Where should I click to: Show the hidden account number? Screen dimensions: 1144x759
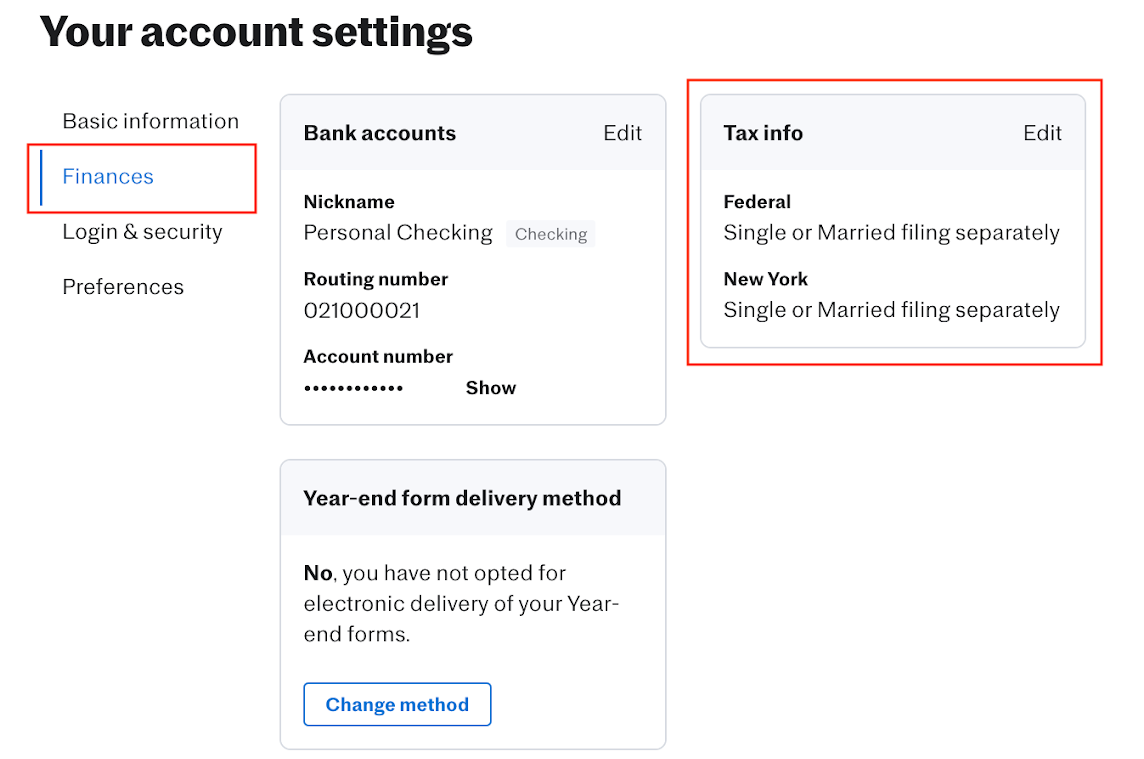pyautogui.click(x=491, y=388)
